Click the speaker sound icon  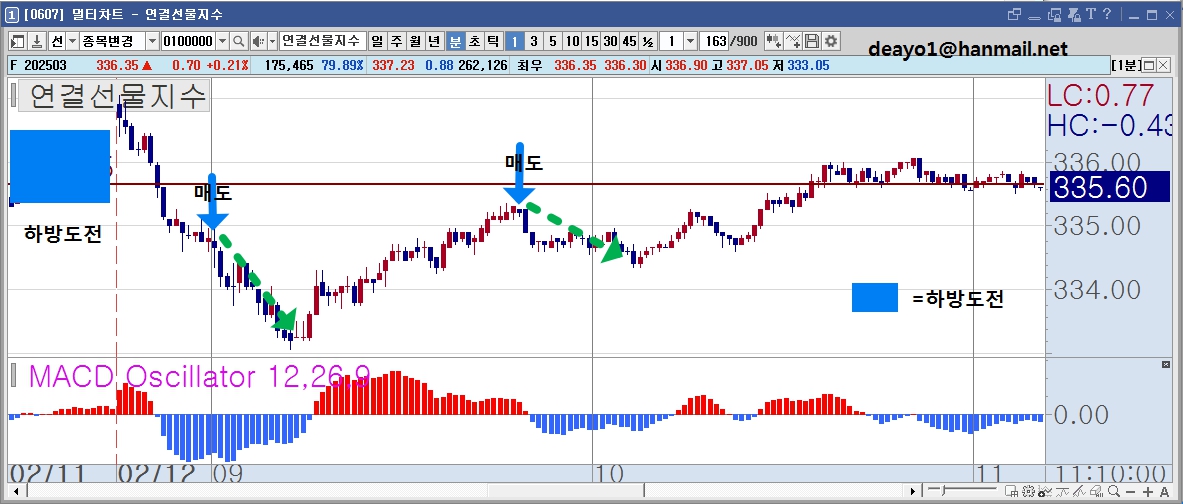257,40
